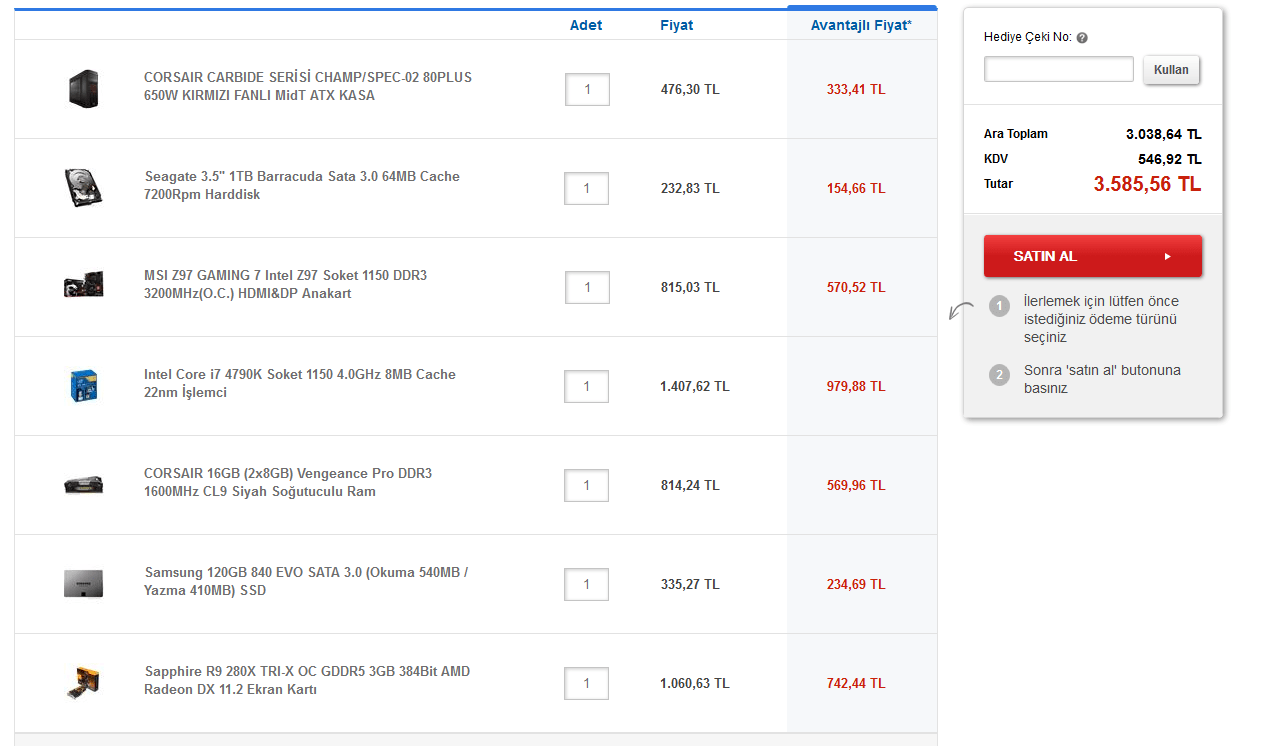Click the Ara Toplam value 3.038,64 TL
This screenshot has height=746, width=1286.
tap(1164, 134)
